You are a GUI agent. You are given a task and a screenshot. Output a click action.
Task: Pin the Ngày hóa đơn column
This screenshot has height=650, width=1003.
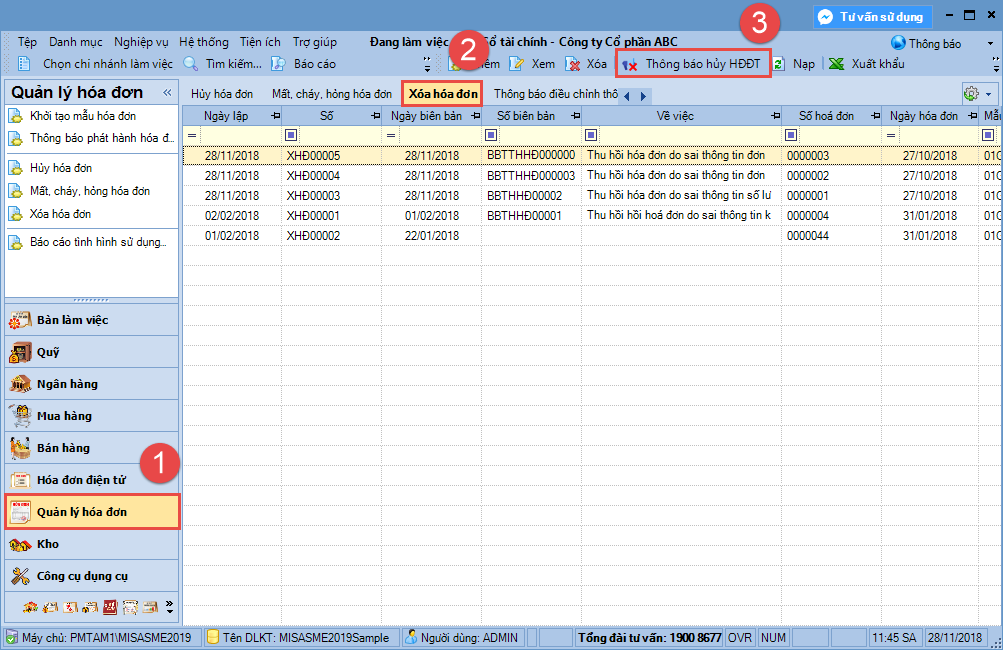pyautogui.click(x=972, y=116)
